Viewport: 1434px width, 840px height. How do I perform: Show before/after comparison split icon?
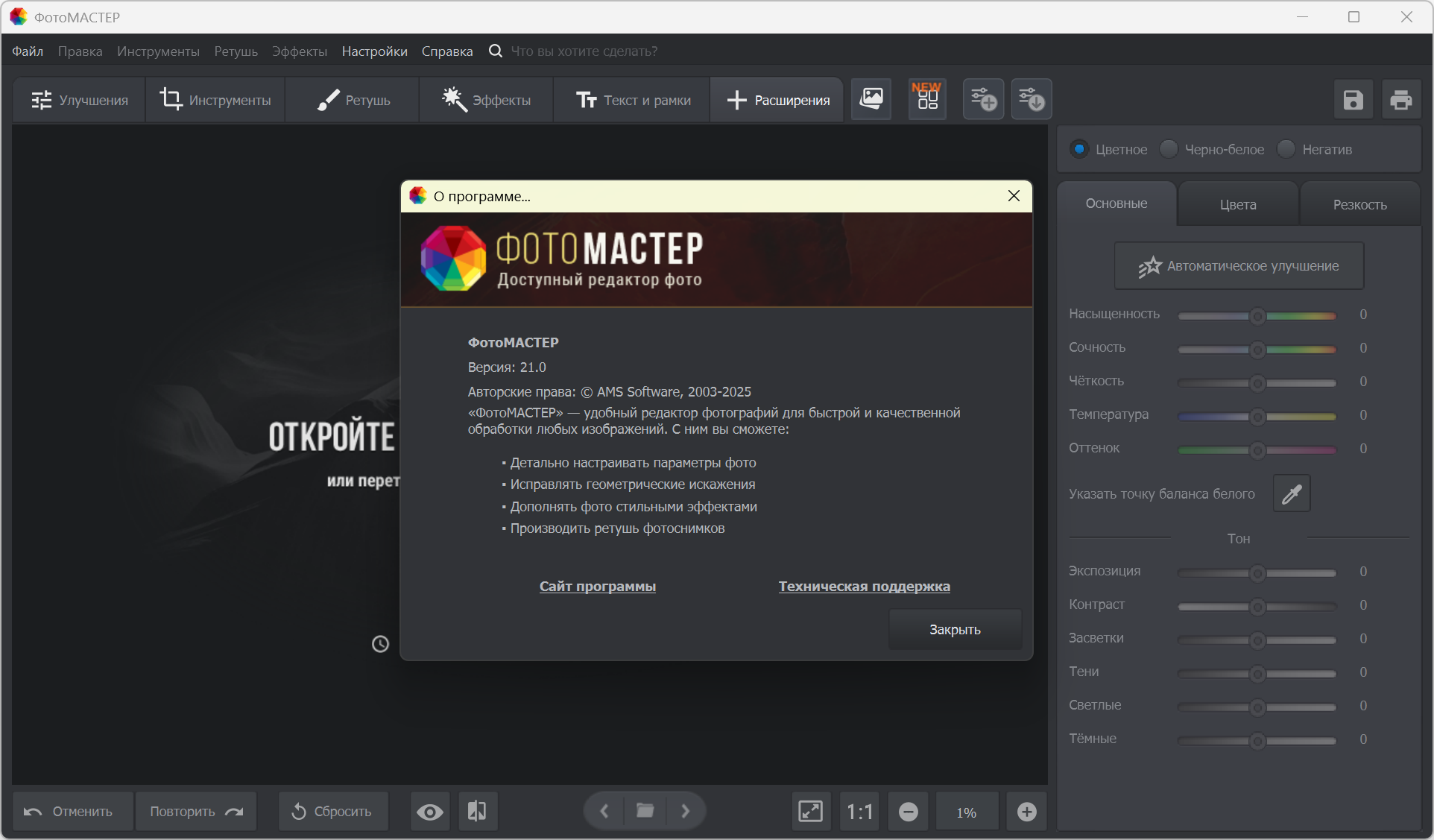(478, 812)
